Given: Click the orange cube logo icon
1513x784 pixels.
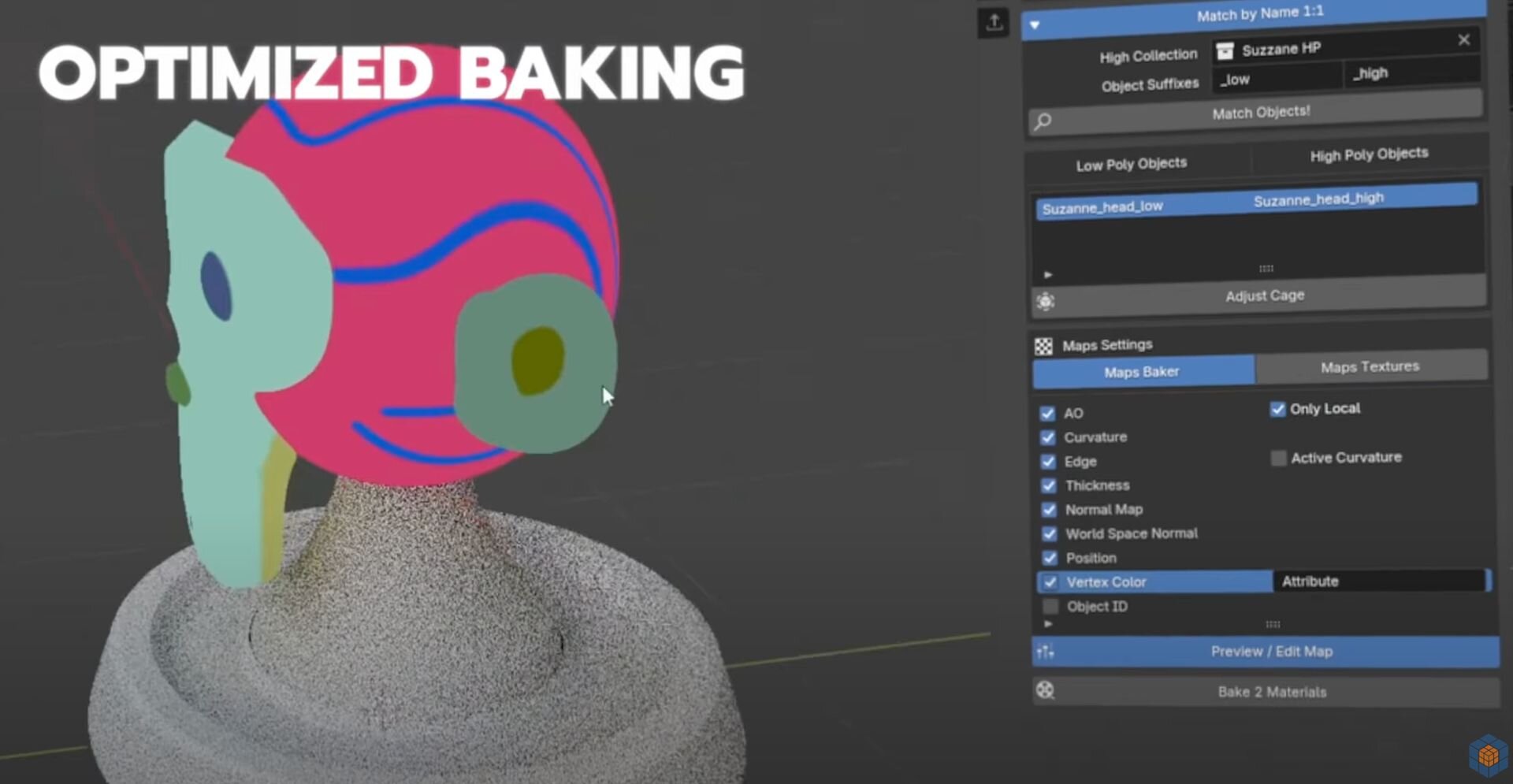Looking at the screenshot, I should click(x=1488, y=755).
